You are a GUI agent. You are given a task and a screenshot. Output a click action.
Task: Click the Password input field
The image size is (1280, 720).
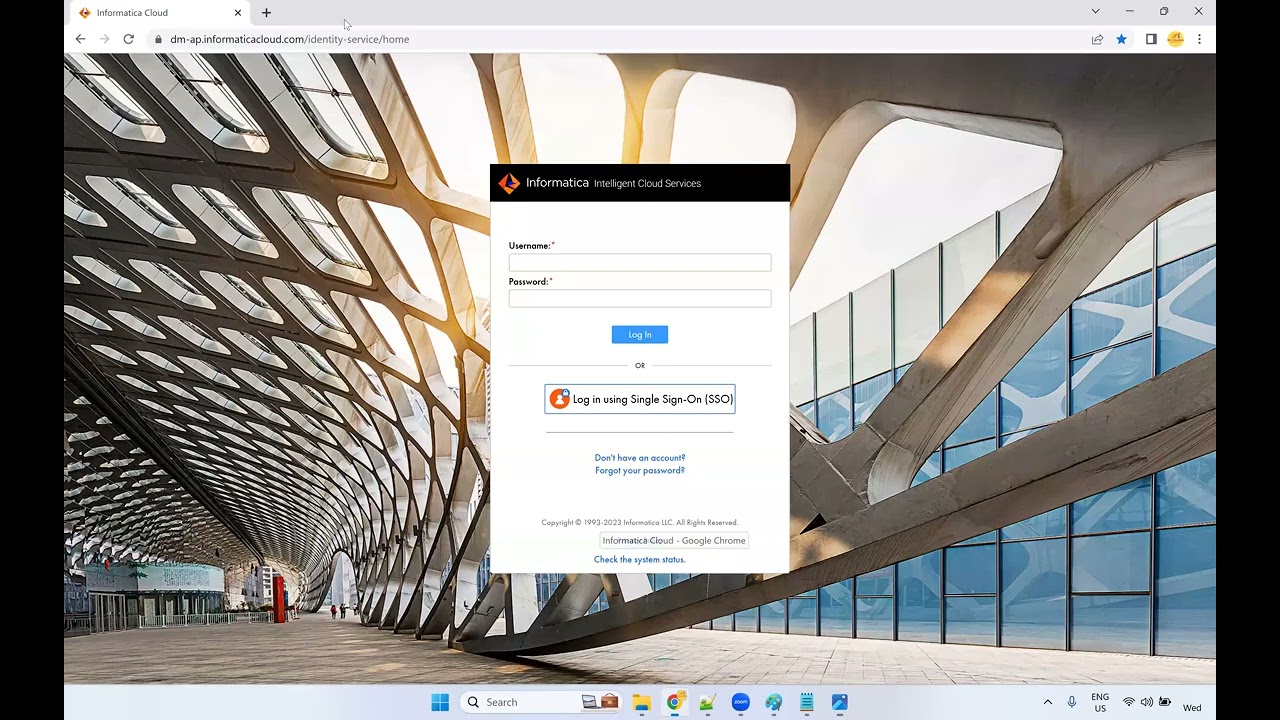(x=640, y=298)
